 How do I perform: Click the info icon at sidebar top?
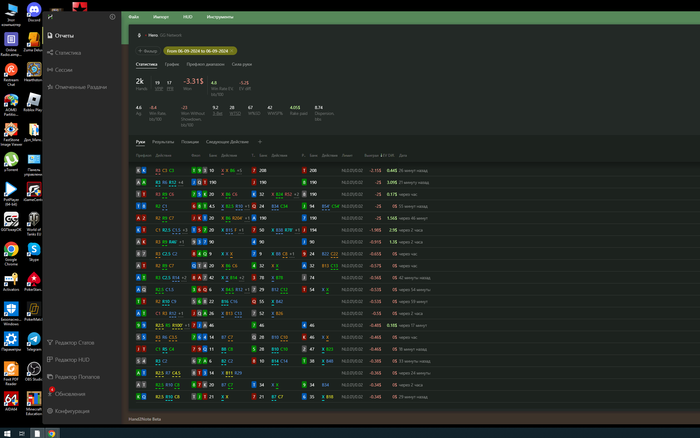tap(112, 17)
